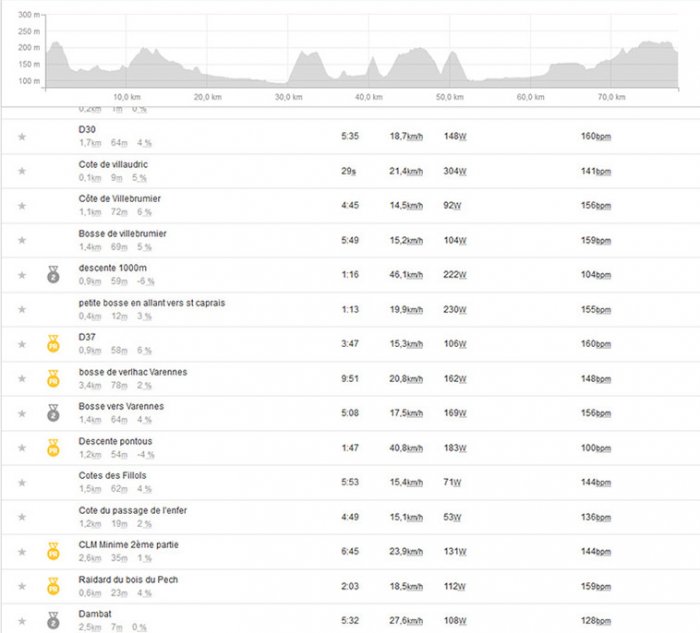Star the Cotes des Fillols segment

pyautogui.click(x=22, y=483)
